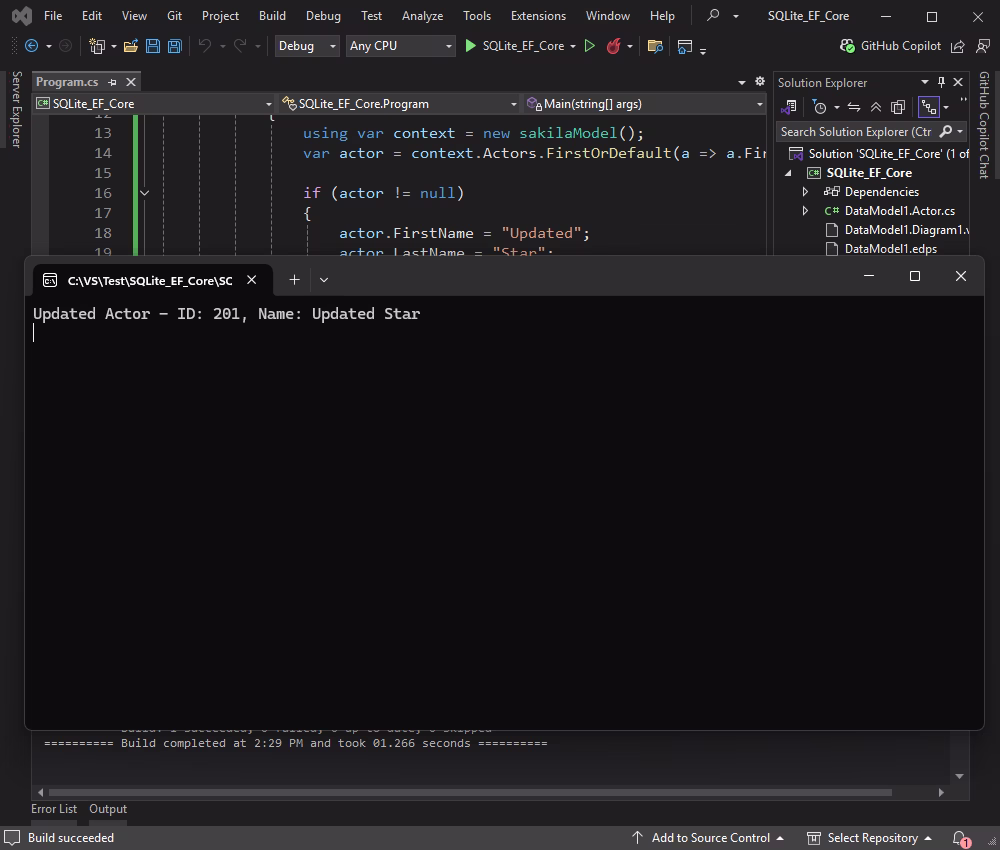Expand the Dependencies node in Solution Explorer
The image size is (1000, 850).
[805, 191]
